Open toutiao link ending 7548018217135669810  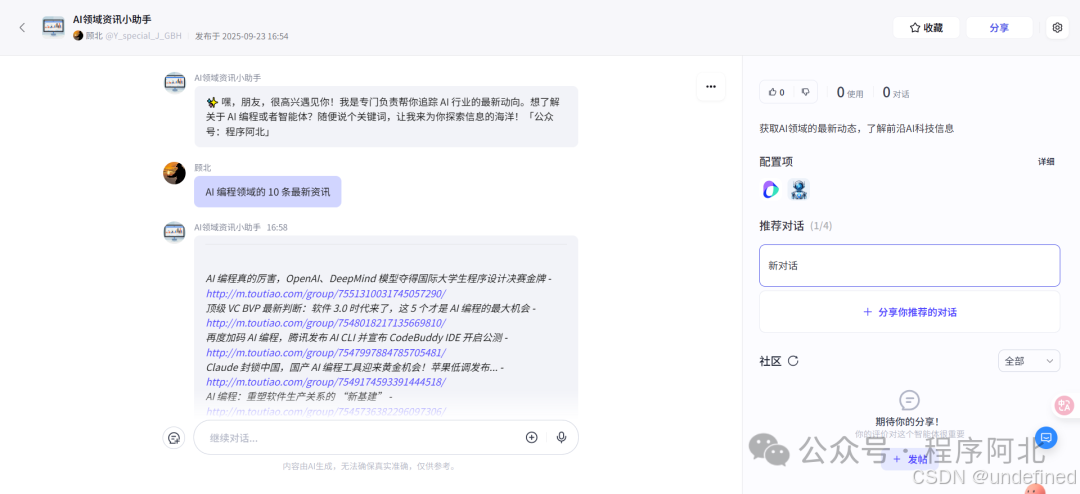coord(326,323)
